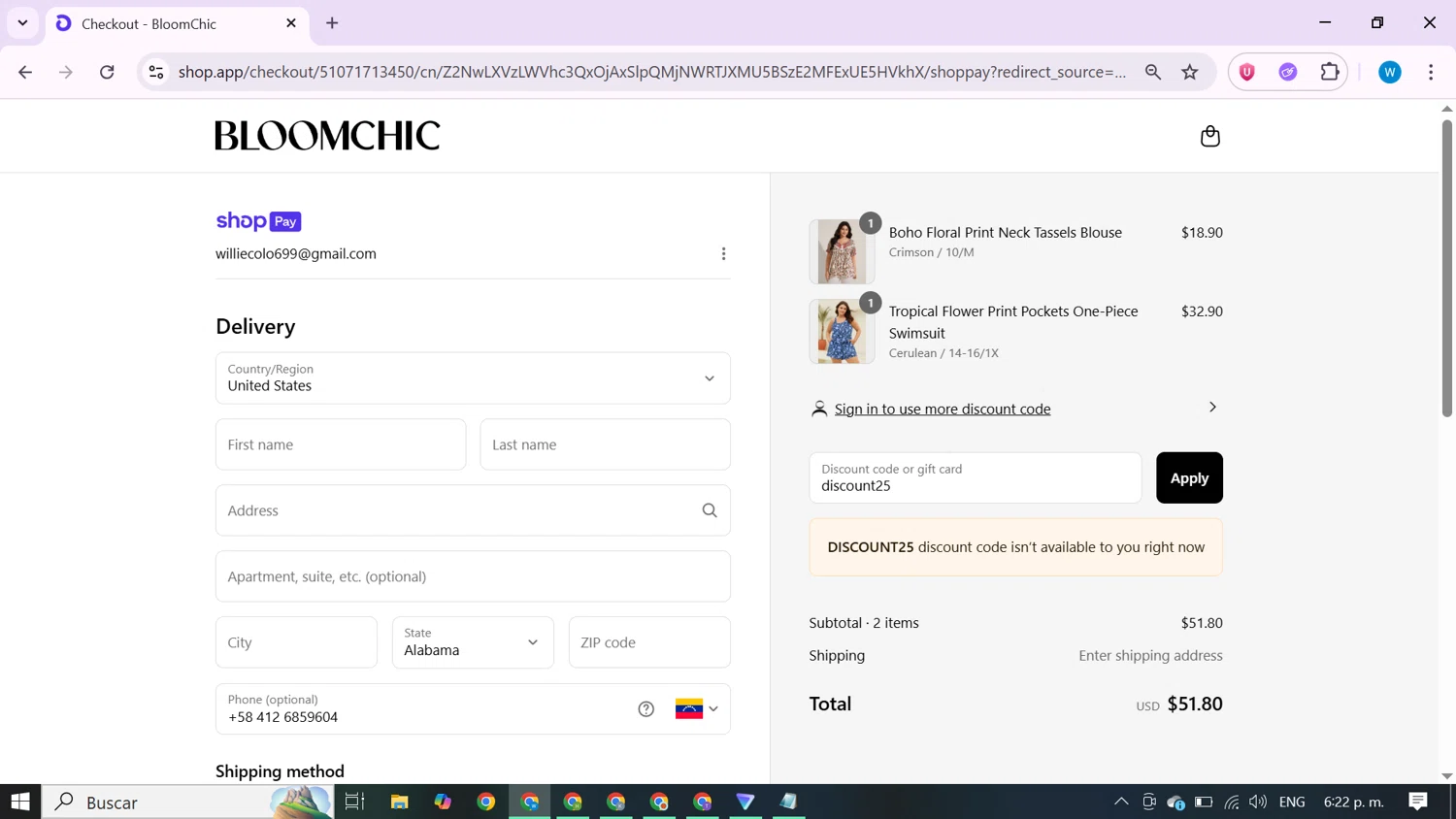Screen dimensions: 1456x819
Task: Click the clock showing 6:22 p. m.
Action: [1354, 802]
